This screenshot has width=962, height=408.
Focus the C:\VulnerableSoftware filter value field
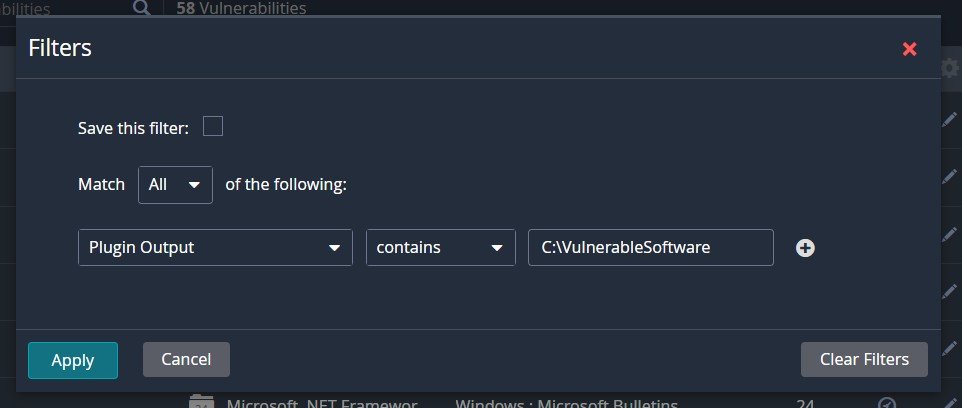tap(650, 248)
